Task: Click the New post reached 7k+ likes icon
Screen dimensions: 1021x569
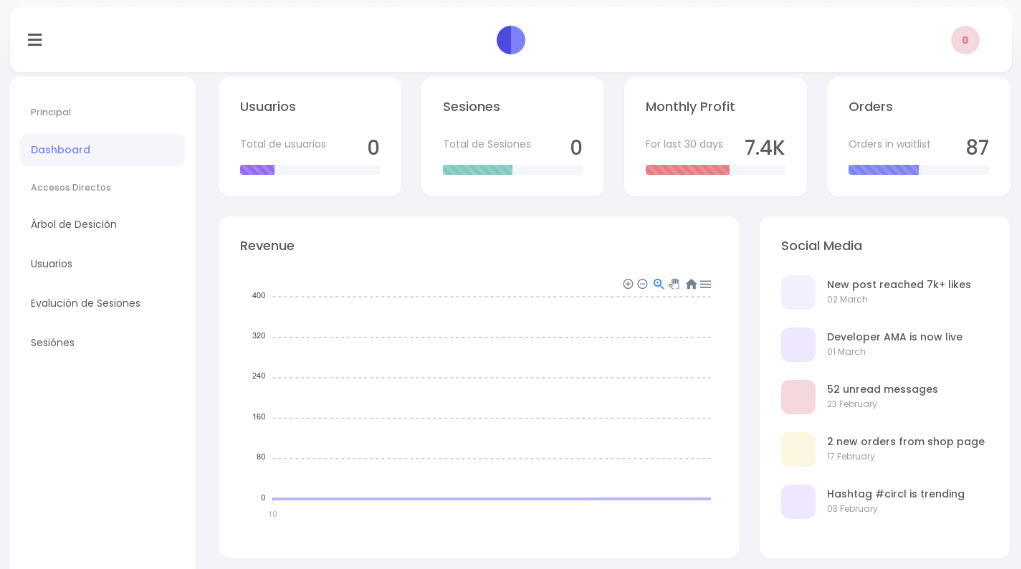Action: 798,292
